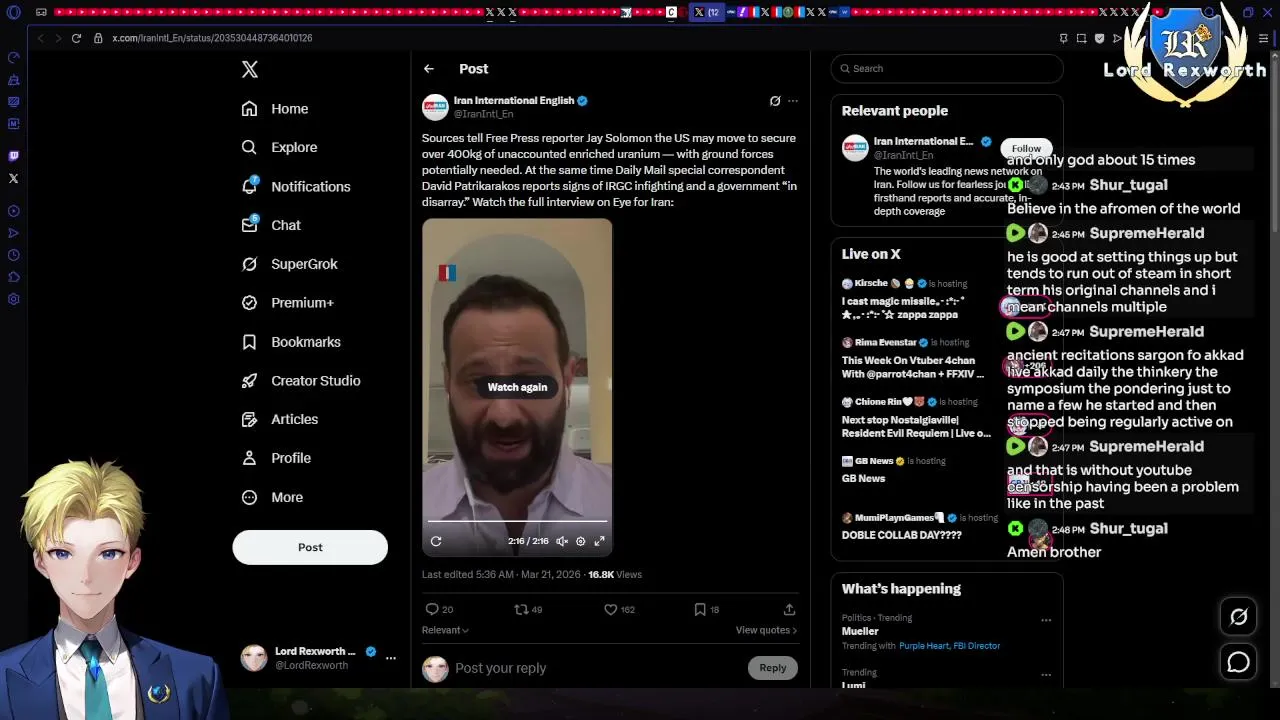Open video settings gear
The height and width of the screenshot is (720, 1280).
coord(581,541)
